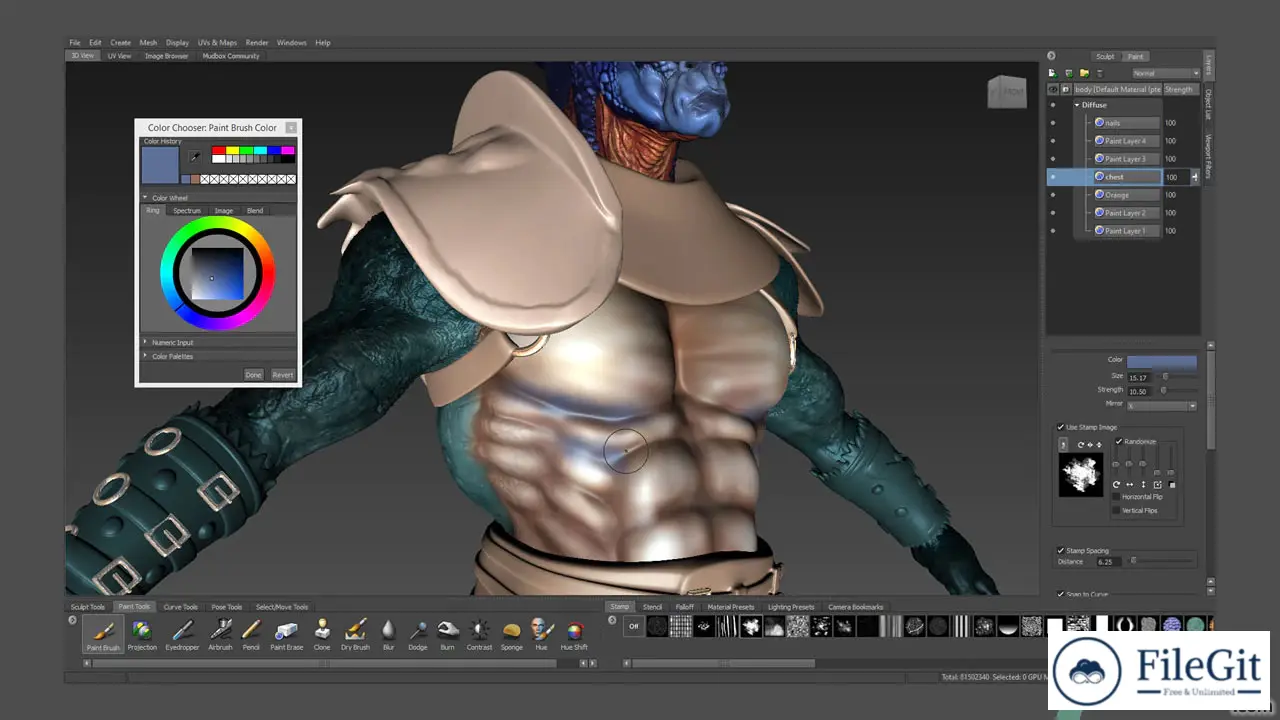Click the Size slider handle
The width and height of the screenshot is (1280, 720).
point(1165,376)
